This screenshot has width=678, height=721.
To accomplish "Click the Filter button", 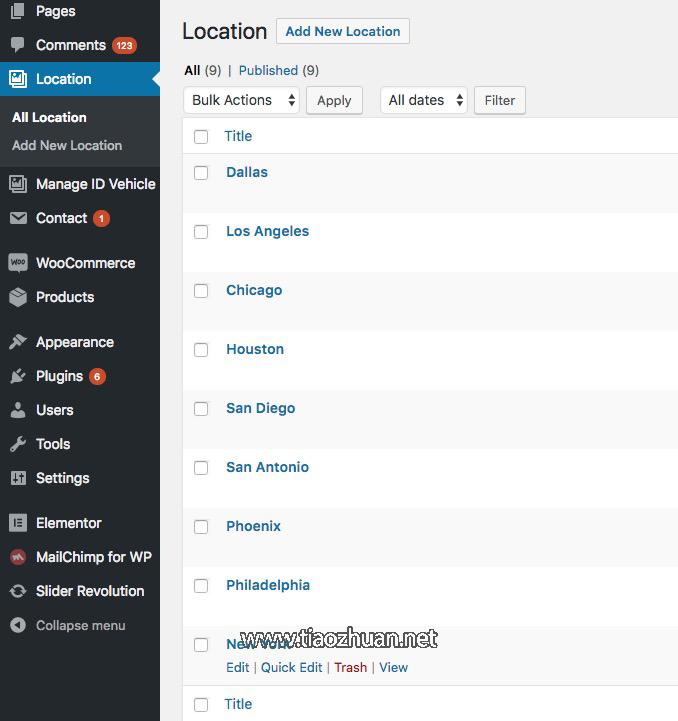I will [499, 100].
